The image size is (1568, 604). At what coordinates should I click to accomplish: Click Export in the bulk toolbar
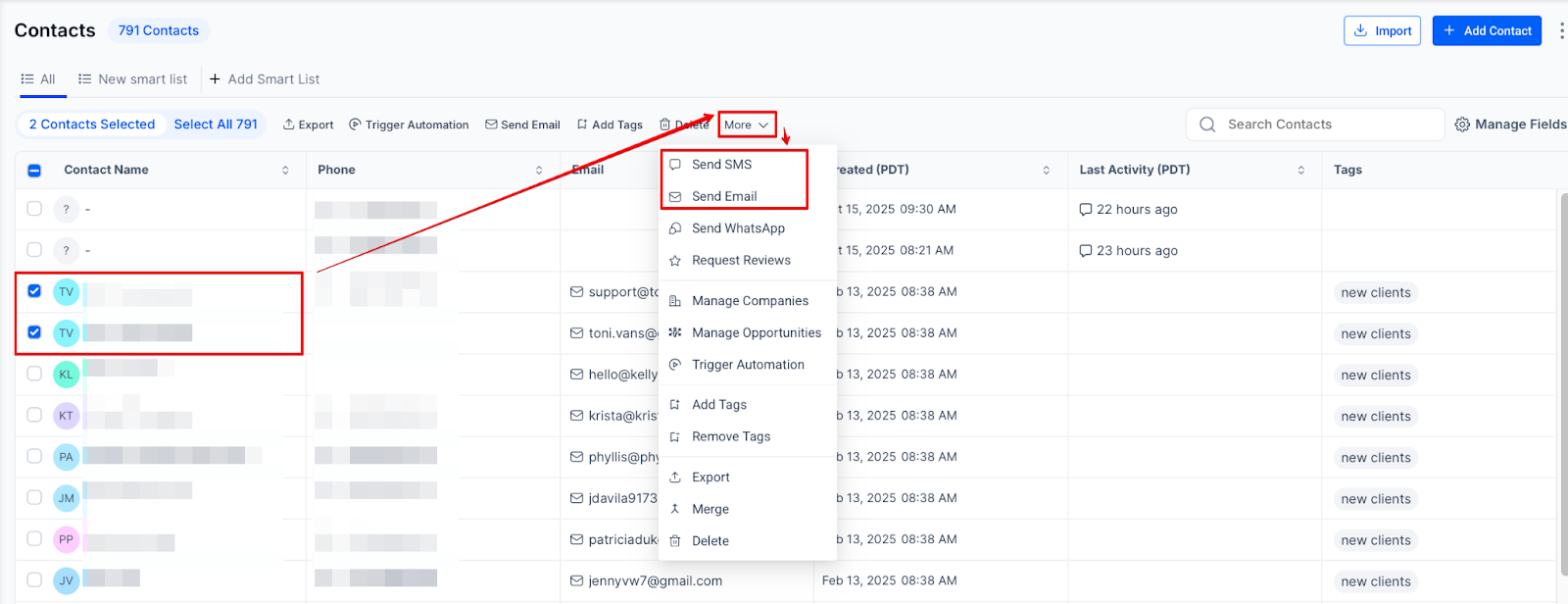click(x=309, y=125)
